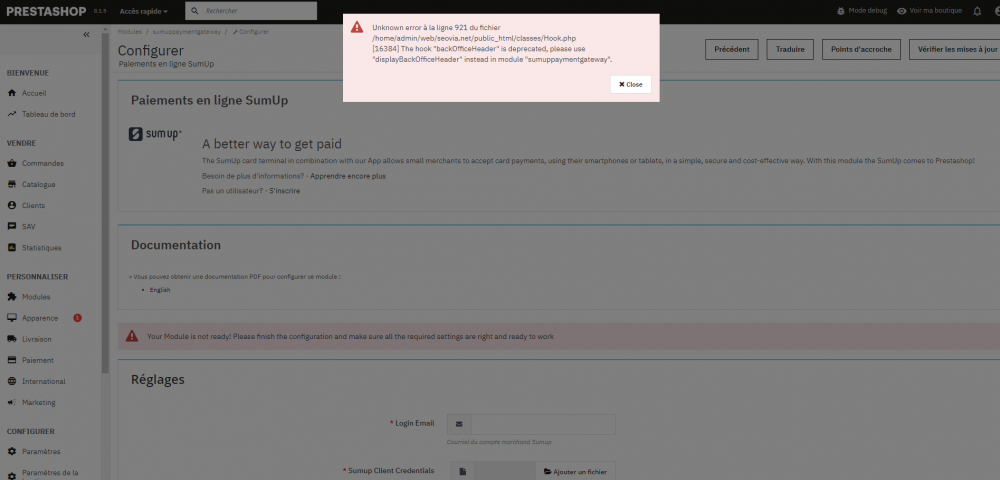Click the warning triangle in error dialog
Viewport: 1000px width, 480px height.
tap(357, 27)
